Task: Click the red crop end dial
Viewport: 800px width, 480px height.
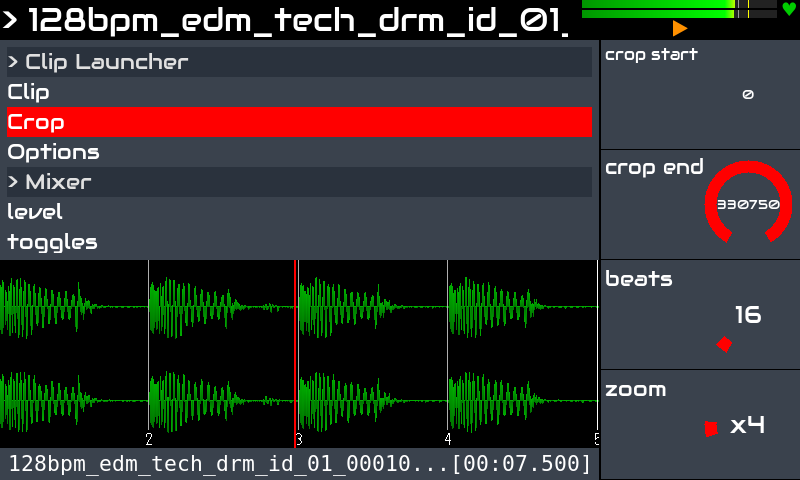Action: point(748,202)
